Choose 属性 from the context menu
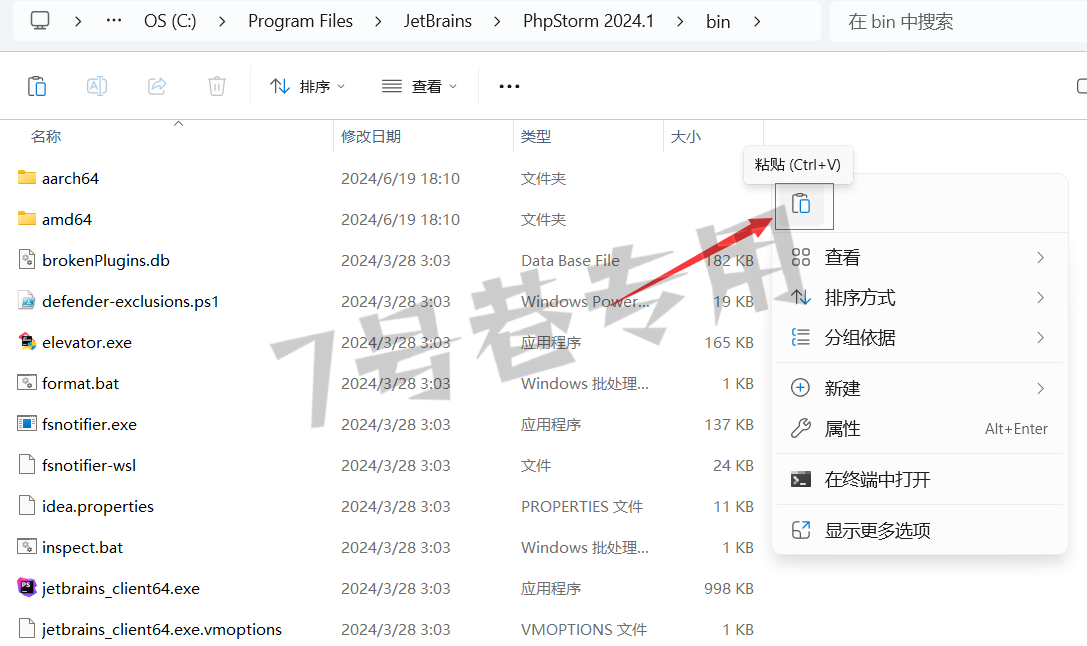1087x646 pixels. tap(919, 429)
